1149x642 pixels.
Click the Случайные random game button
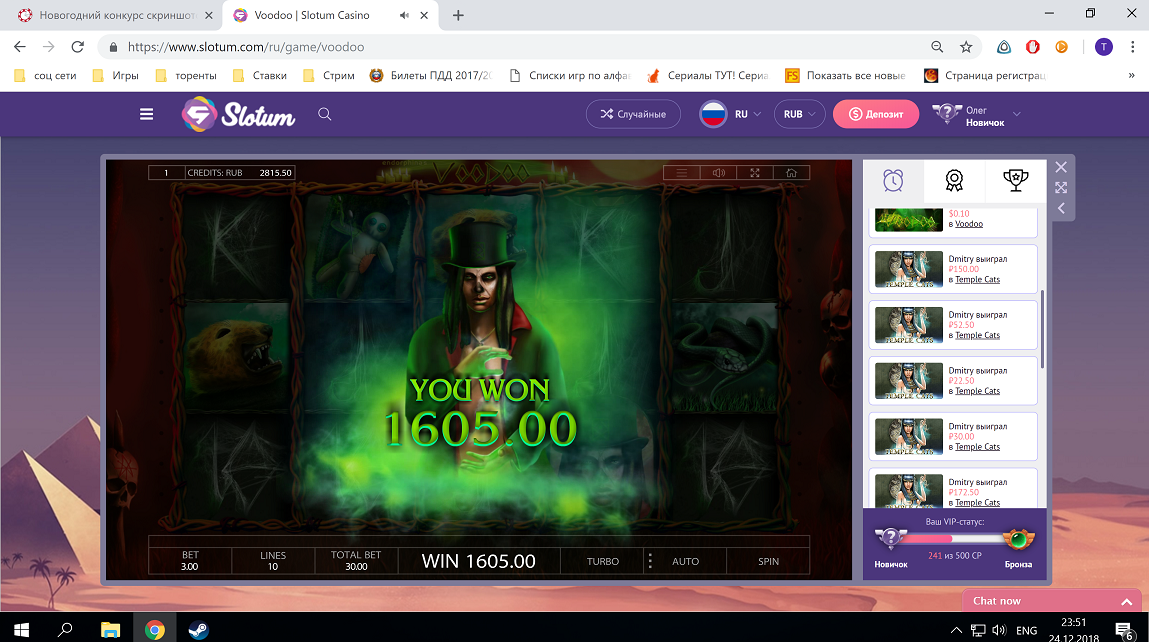pyautogui.click(x=633, y=114)
